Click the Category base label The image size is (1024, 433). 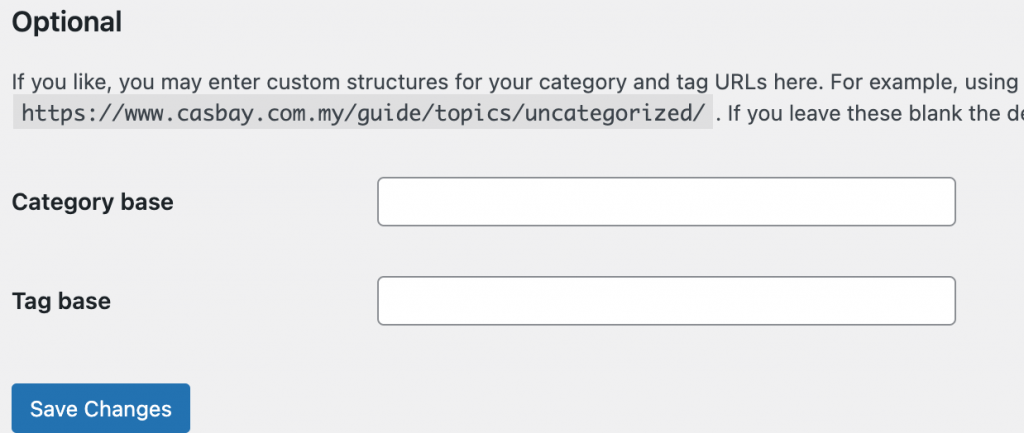click(93, 202)
